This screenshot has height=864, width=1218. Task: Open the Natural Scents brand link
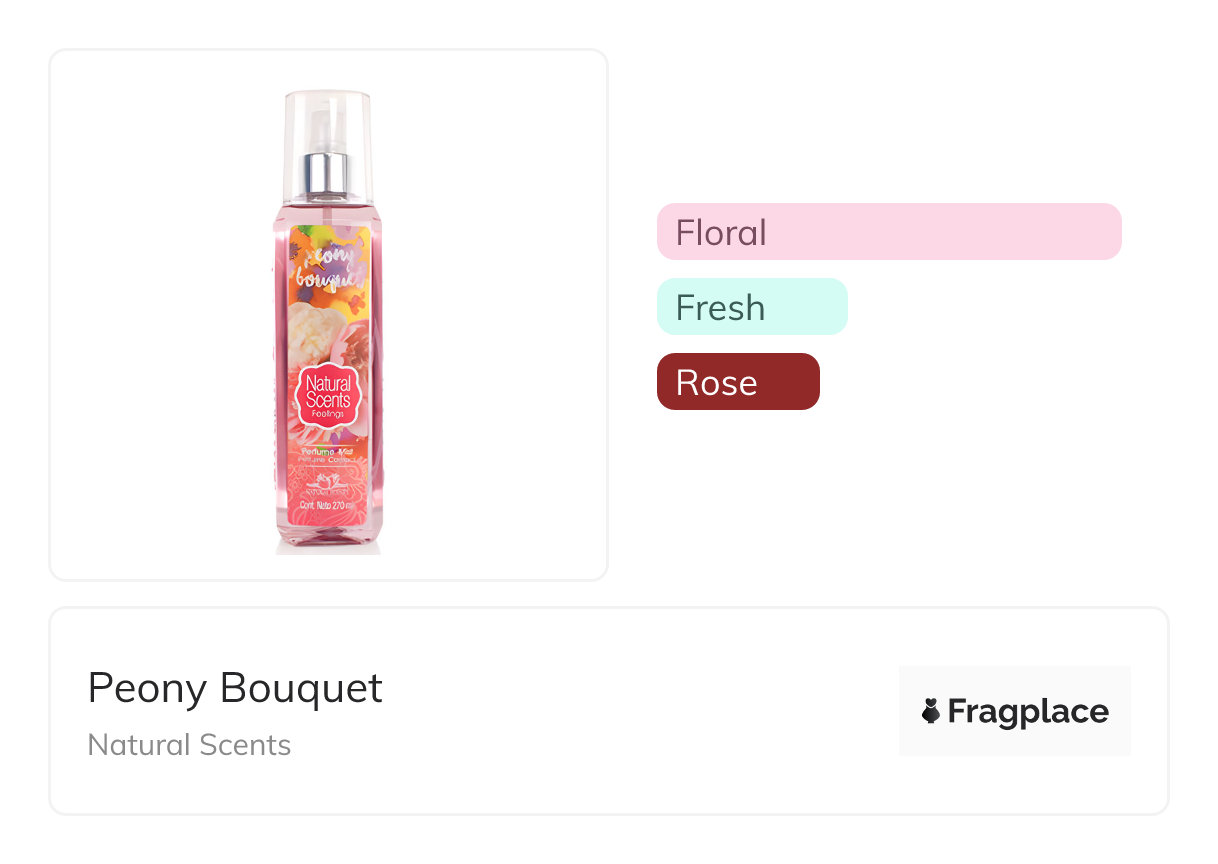[189, 745]
